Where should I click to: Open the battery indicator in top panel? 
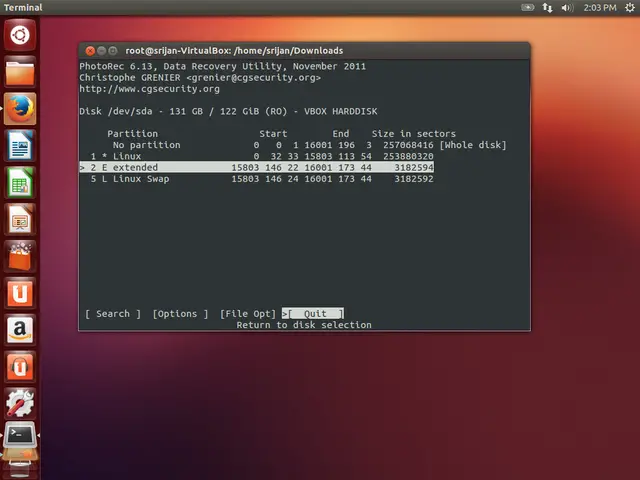pyautogui.click(x=527, y=7)
